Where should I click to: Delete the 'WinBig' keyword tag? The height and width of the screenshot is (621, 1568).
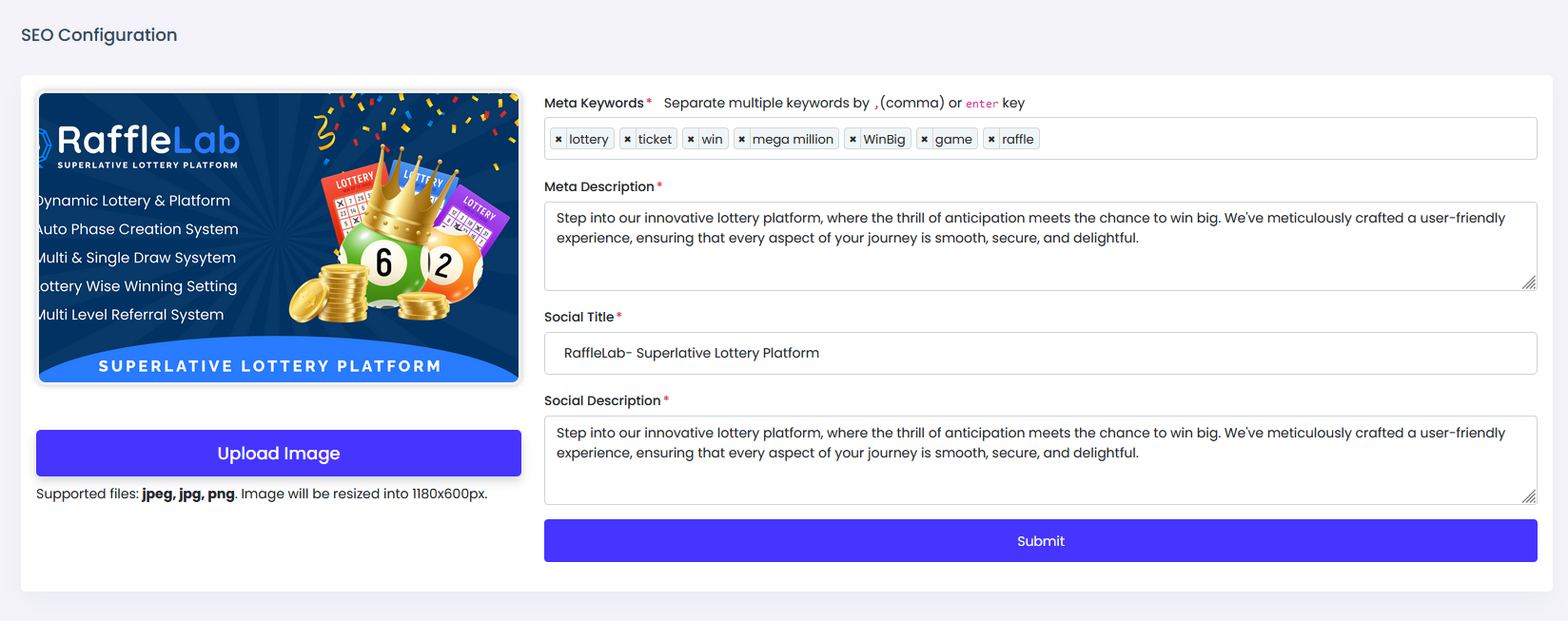tap(853, 139)
